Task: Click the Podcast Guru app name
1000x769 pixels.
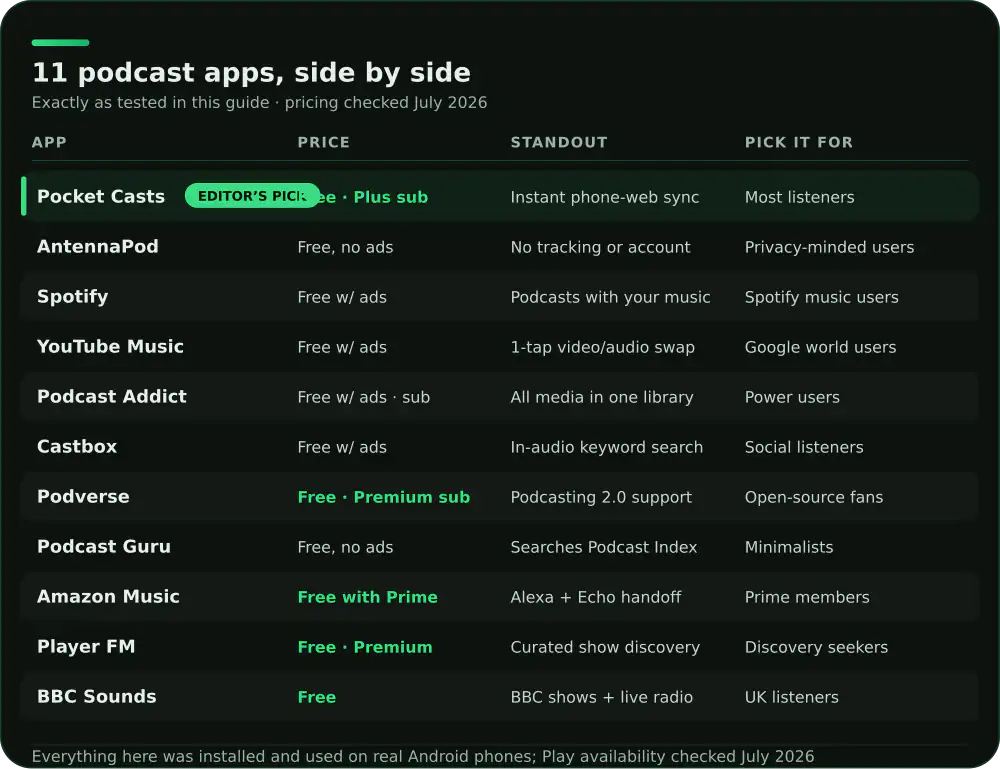Action: 104,546
